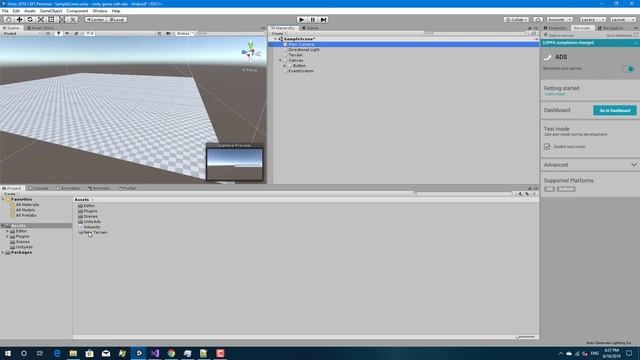Open Chrome from the taskbar
Screen dimensions: 640x360
(x=171, y=353)
